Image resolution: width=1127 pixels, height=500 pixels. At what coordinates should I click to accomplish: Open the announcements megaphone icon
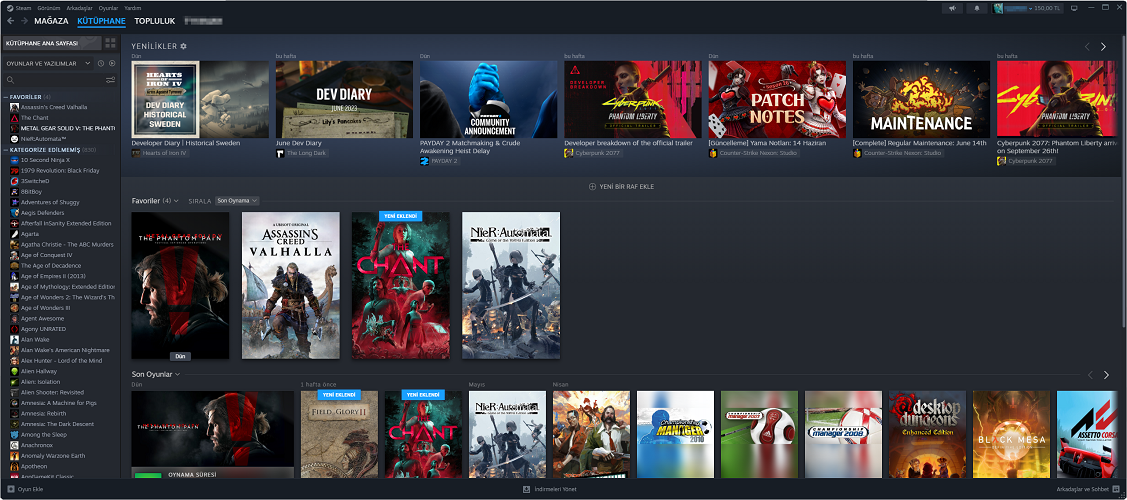click(952, 8)
